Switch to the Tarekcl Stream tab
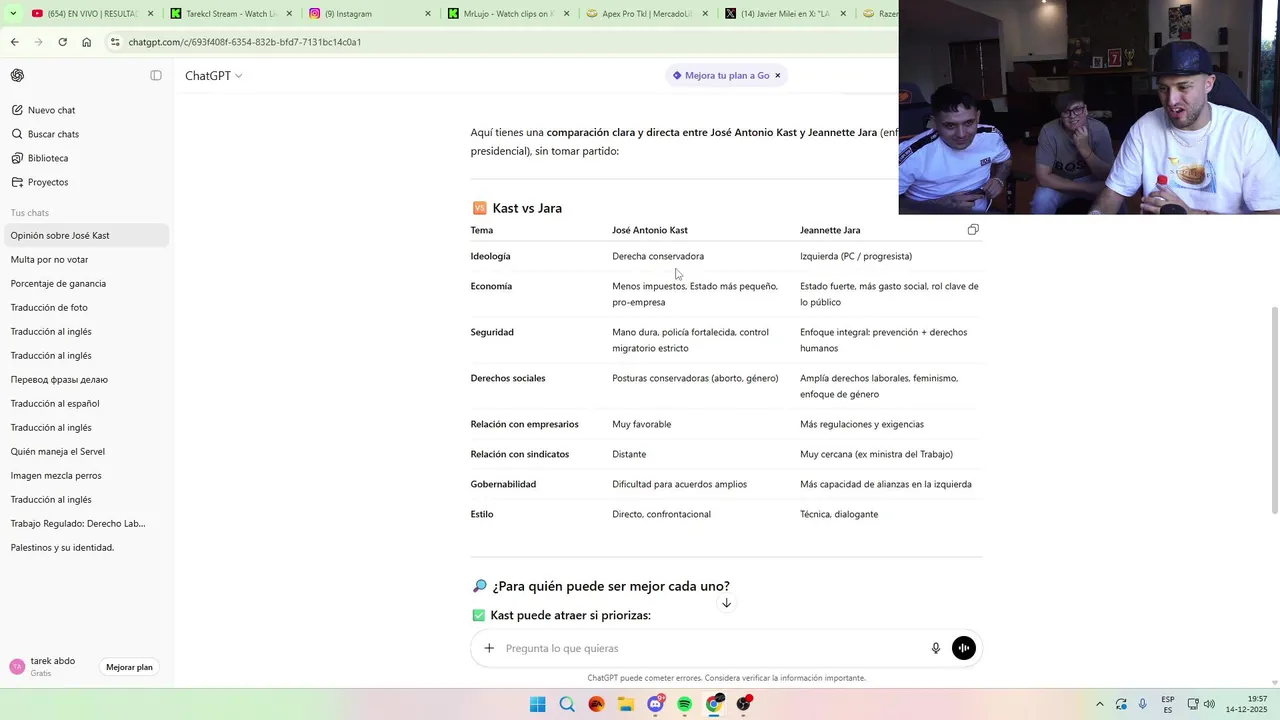This screenshot has width=1280, height=720. [232, 14]
